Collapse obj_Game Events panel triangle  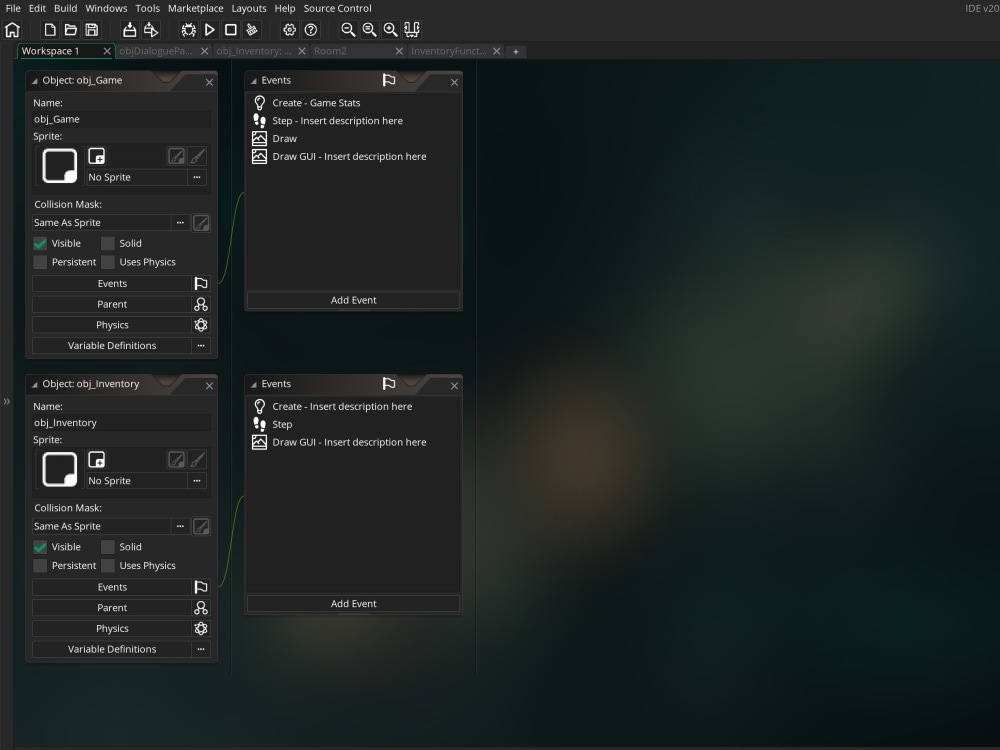[253, 81]
